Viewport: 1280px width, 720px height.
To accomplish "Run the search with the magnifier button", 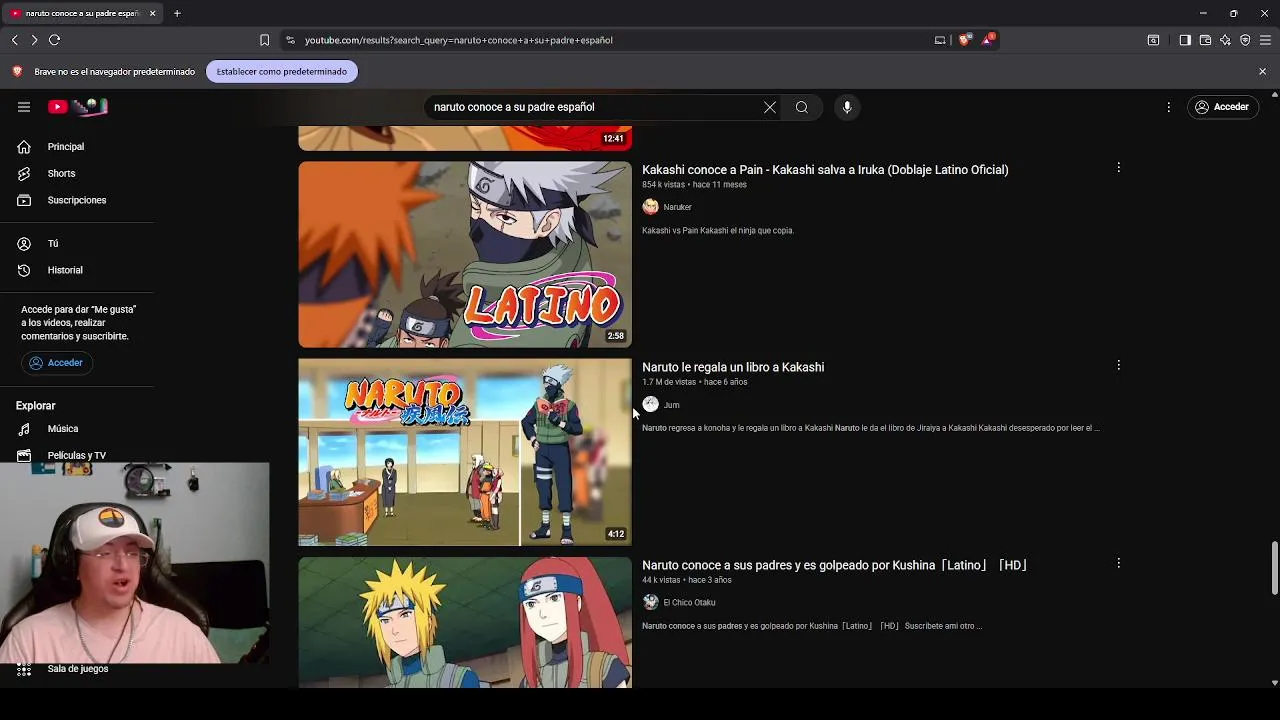I will [802, 107].
